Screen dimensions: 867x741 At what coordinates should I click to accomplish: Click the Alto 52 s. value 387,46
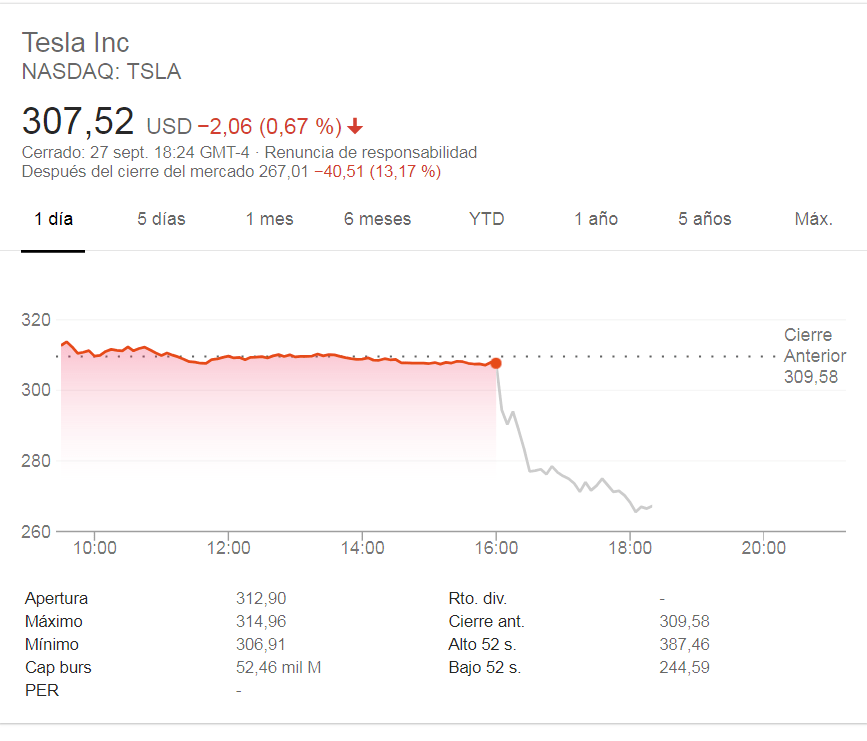coord(684,644)
